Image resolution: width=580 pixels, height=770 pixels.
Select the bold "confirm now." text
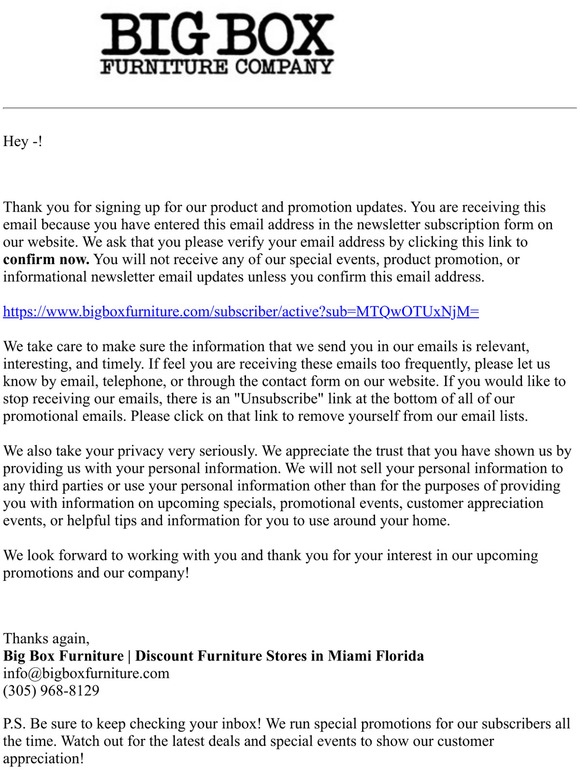(x=46, y=259)
